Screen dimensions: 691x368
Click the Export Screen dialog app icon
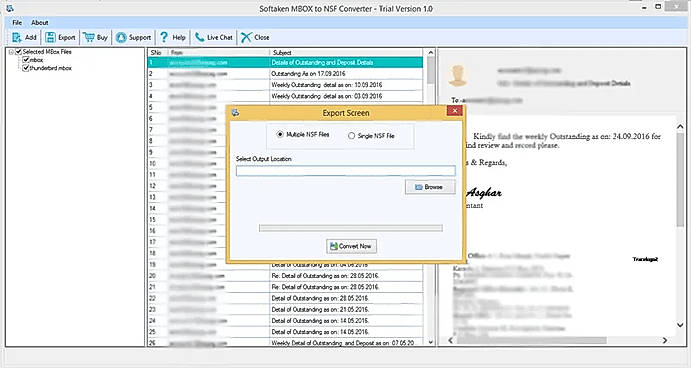coord(236,113)
